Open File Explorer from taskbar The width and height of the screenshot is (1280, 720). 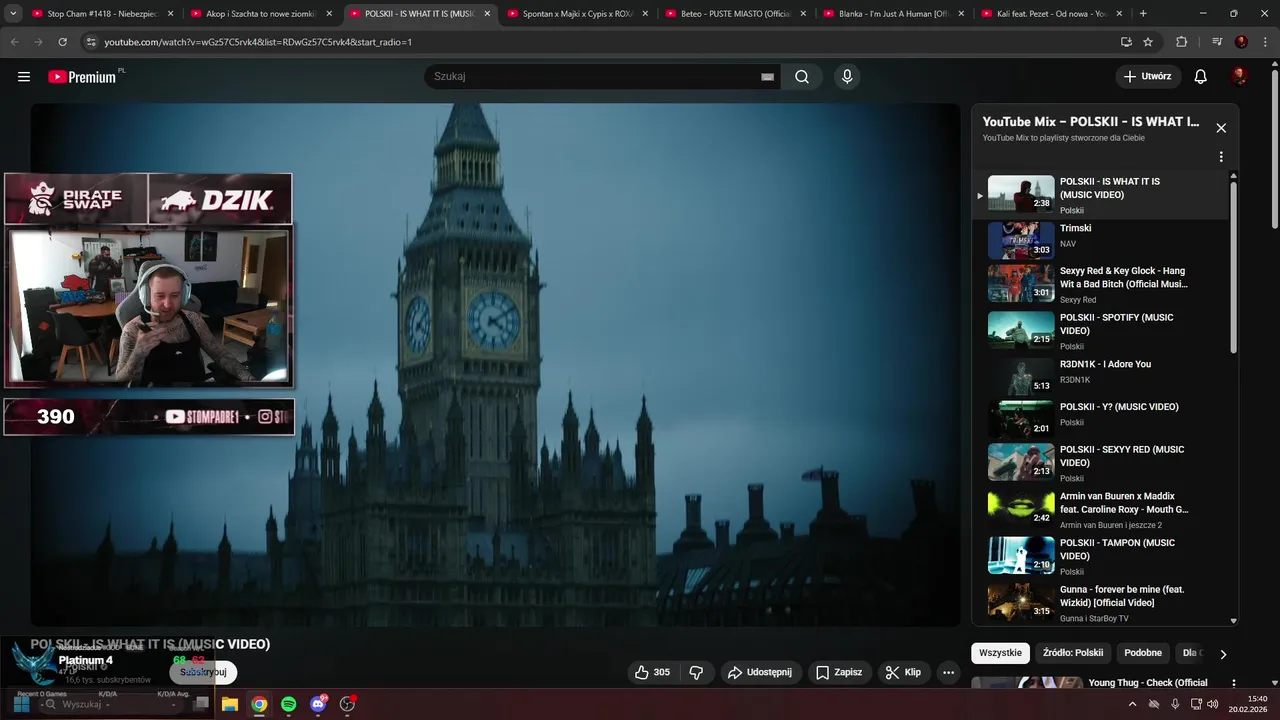pyautogui.click(x=230, y=704)
